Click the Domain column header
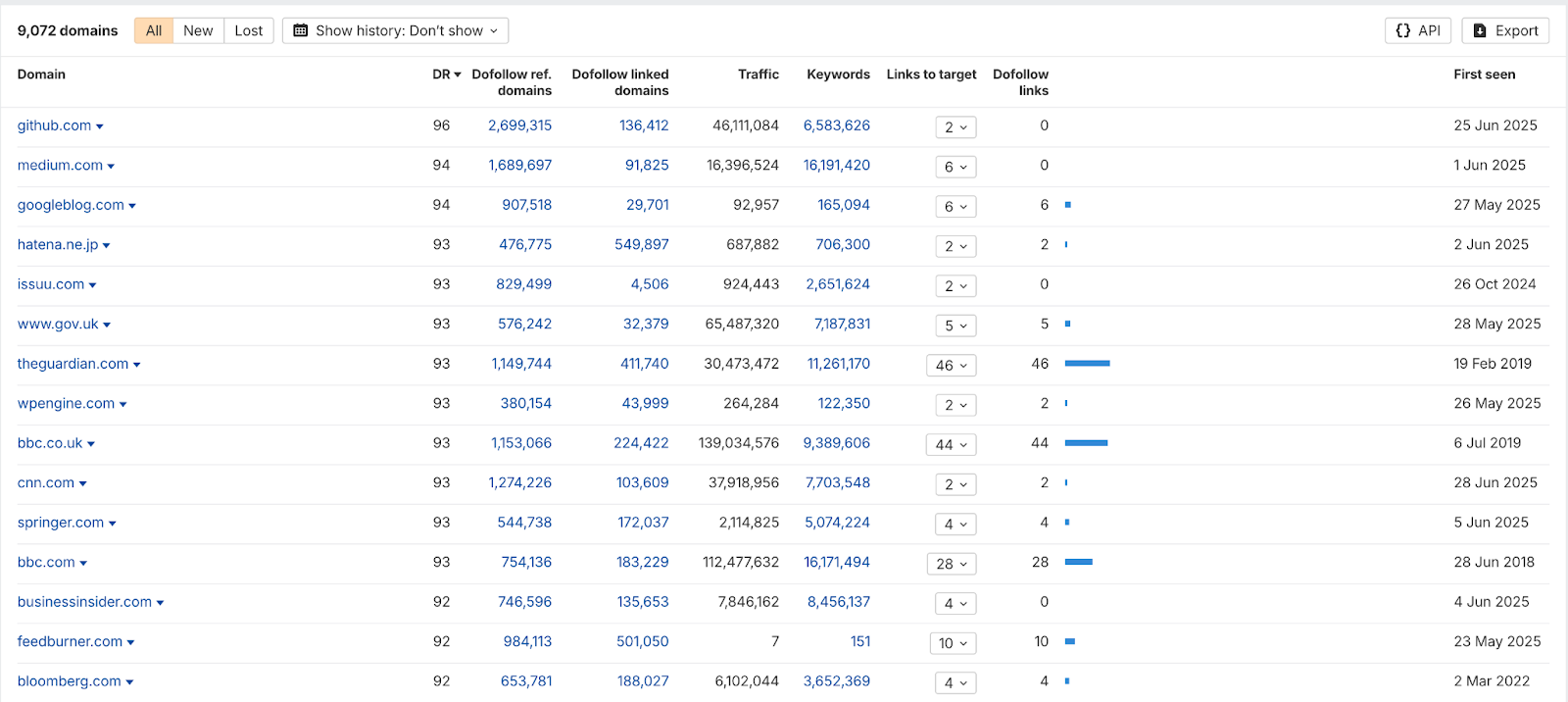This screenshot has width=1568, height=702. (x=41, y=75)
